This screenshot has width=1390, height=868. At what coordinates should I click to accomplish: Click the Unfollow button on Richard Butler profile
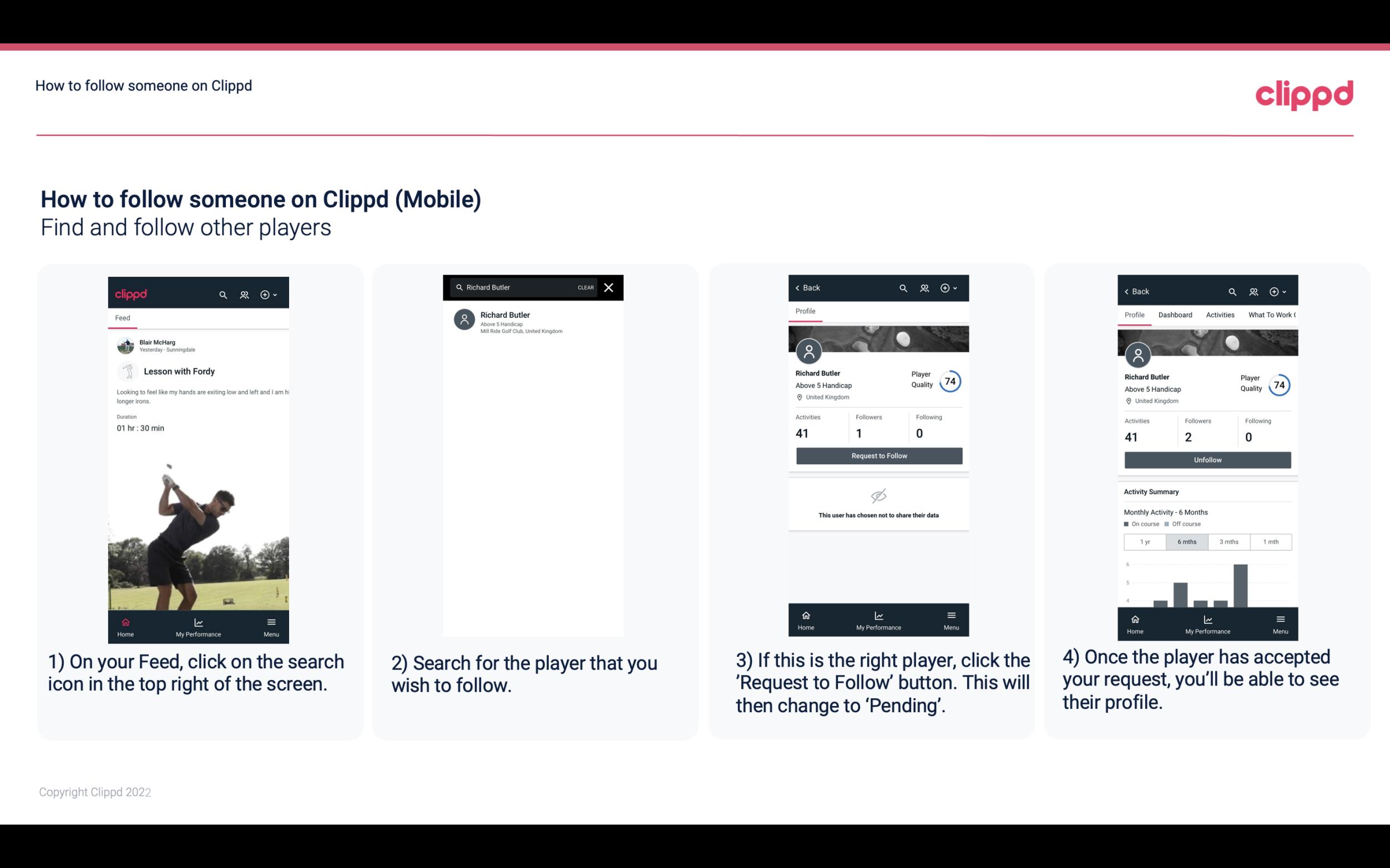pyautogui.click(x=1207, y=459)
